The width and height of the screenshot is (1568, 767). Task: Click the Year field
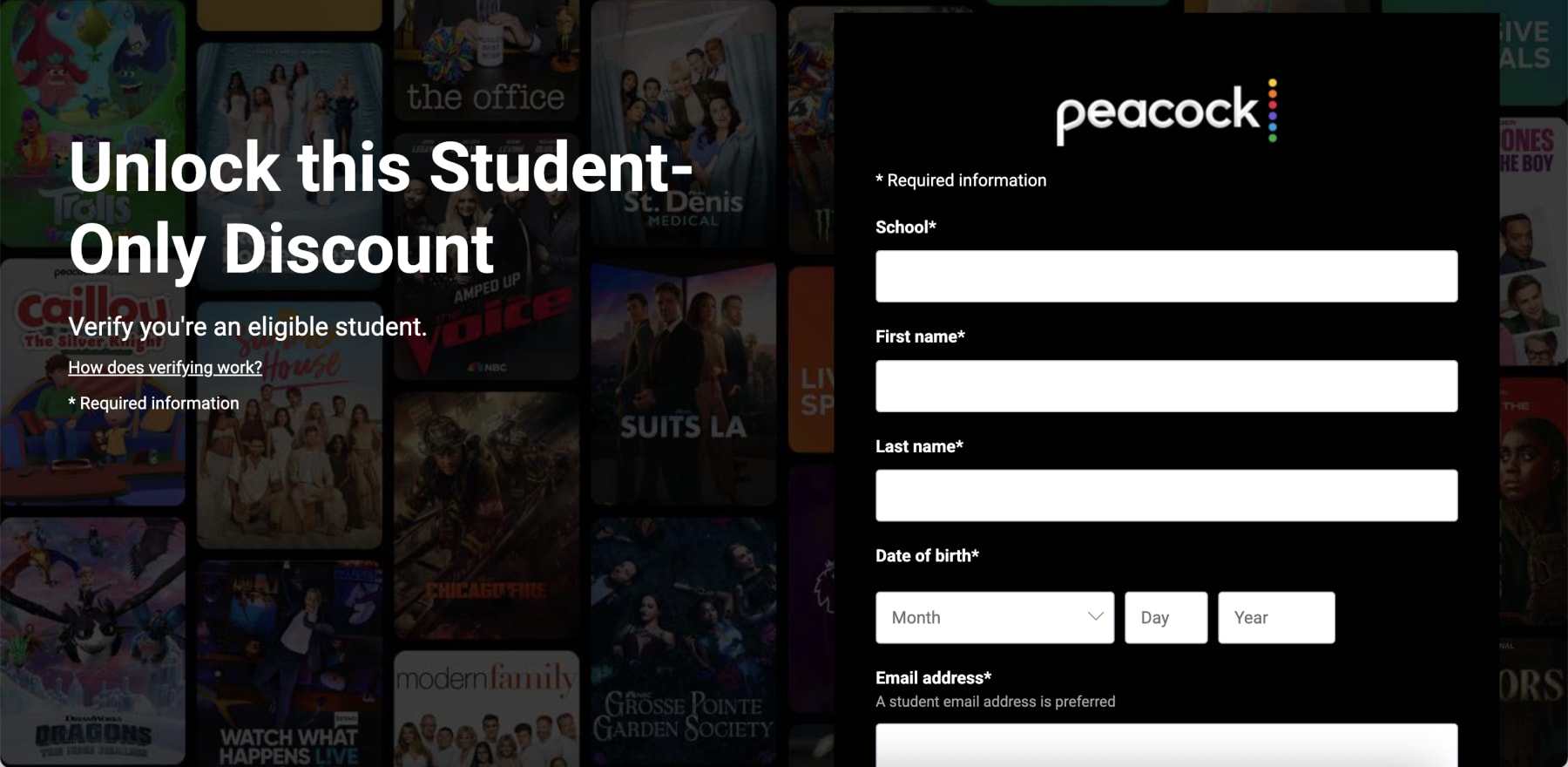(x=1276, y=618)
